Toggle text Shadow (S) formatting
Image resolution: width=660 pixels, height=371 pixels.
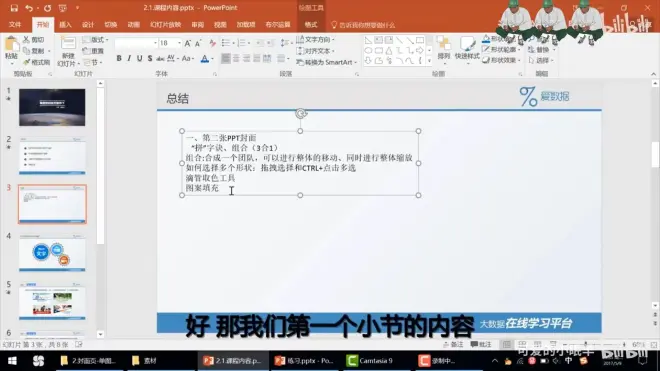coord(150,59)
